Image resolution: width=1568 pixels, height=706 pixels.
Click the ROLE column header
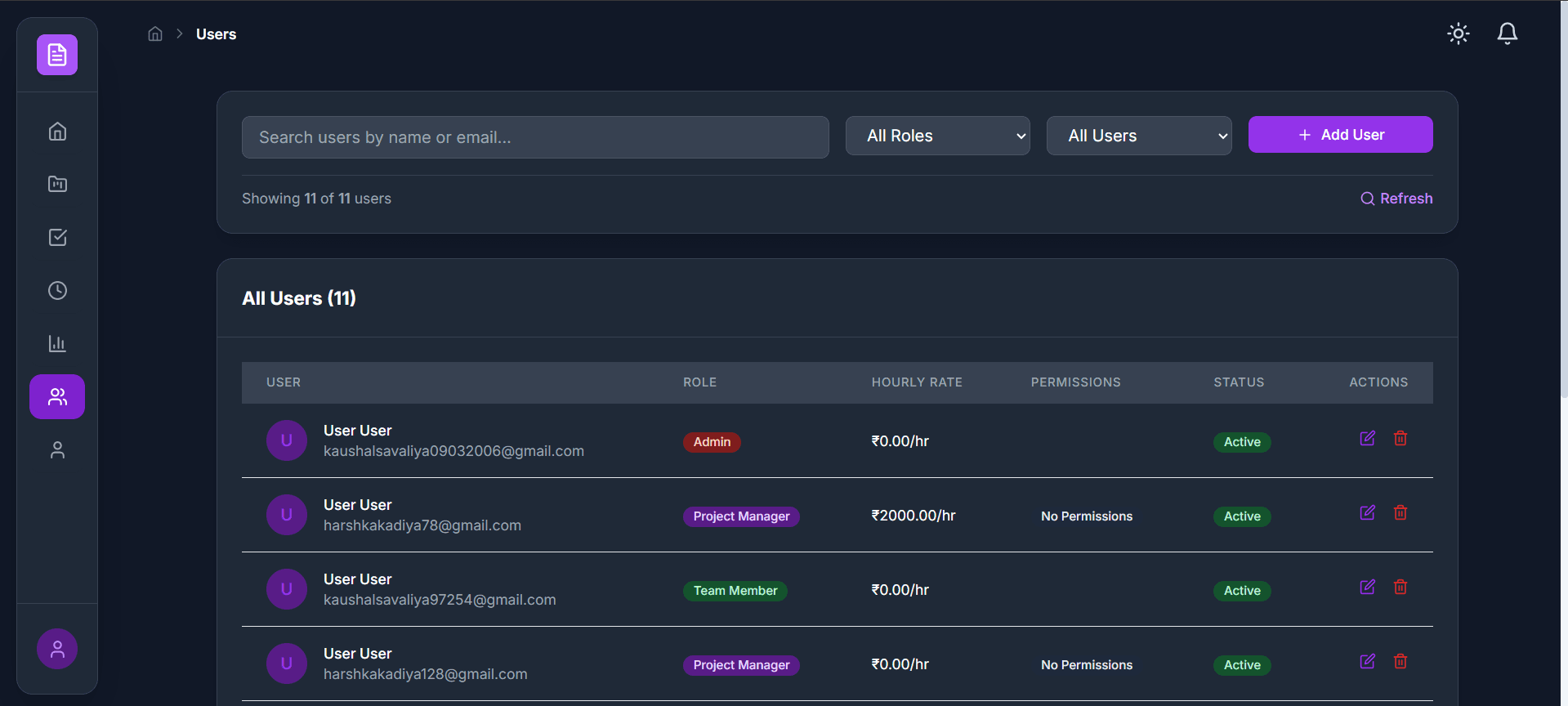click(x=699, y=382)
